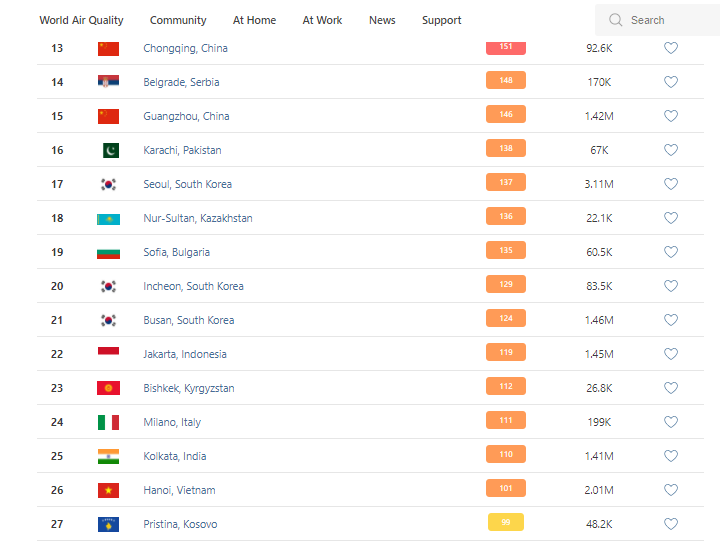
Task: Favorite Kolkata, India using the heart
Action: click(x=671, y=456)
